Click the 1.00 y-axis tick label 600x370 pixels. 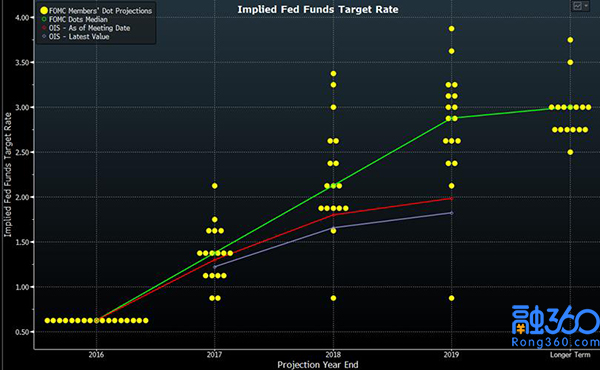pos(22,287)
